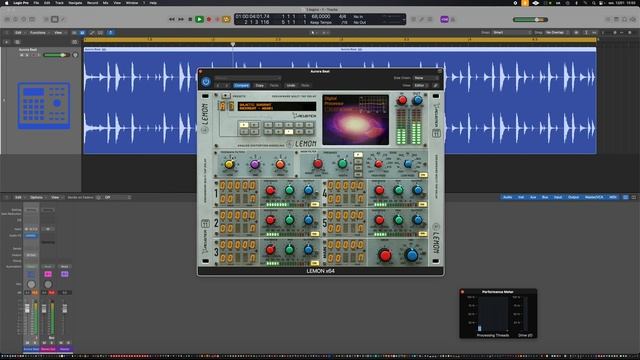Open the Logic Pro application menu
Image resolution: width=640 pixels, height=360 pixels.
point(21,3)
